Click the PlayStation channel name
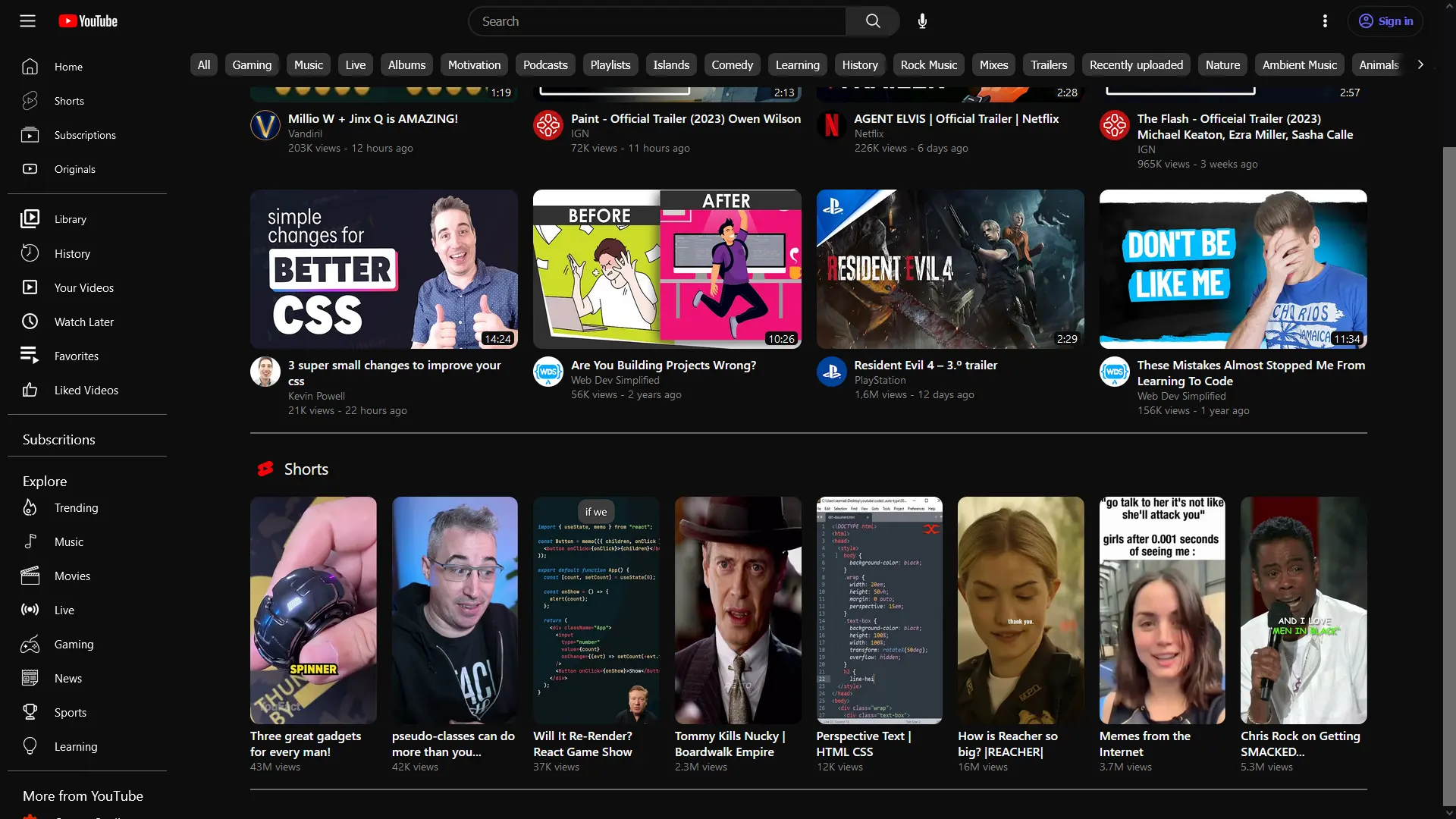 [880, 380]
